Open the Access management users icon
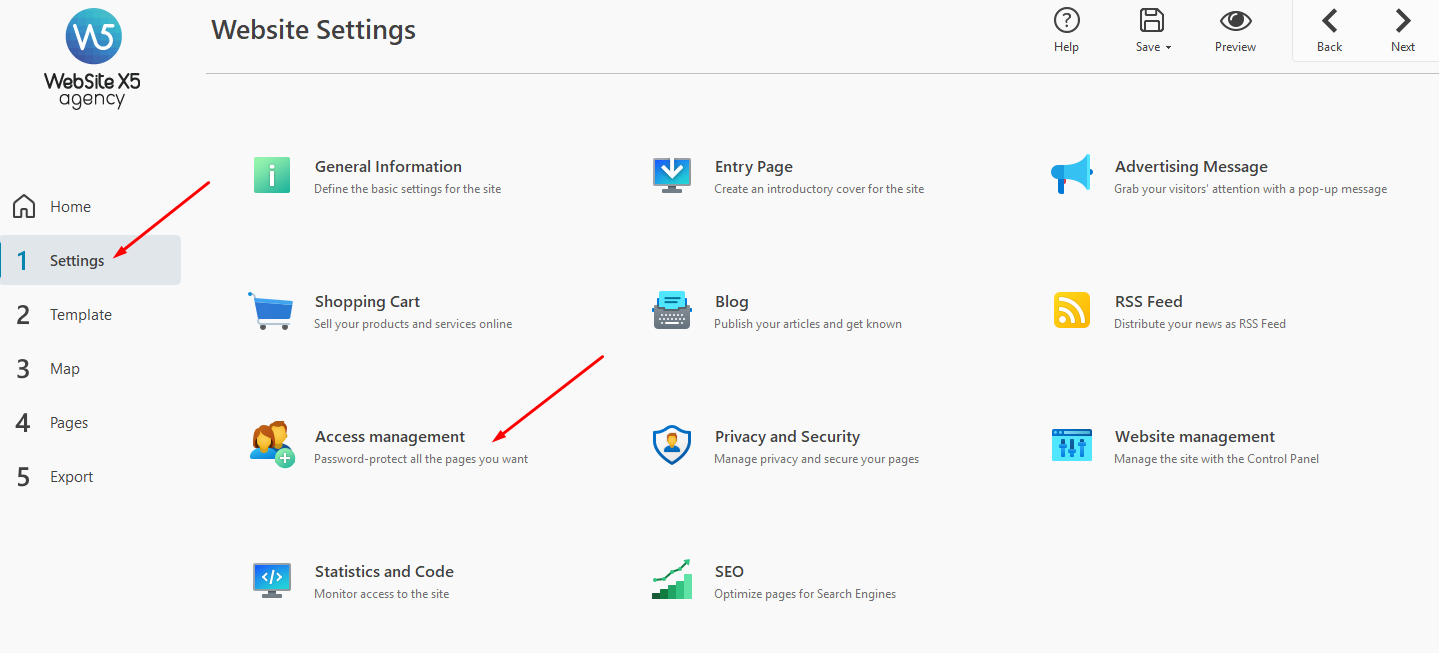The height and width of the screenshot is (653, 1439). click(271, 445)
